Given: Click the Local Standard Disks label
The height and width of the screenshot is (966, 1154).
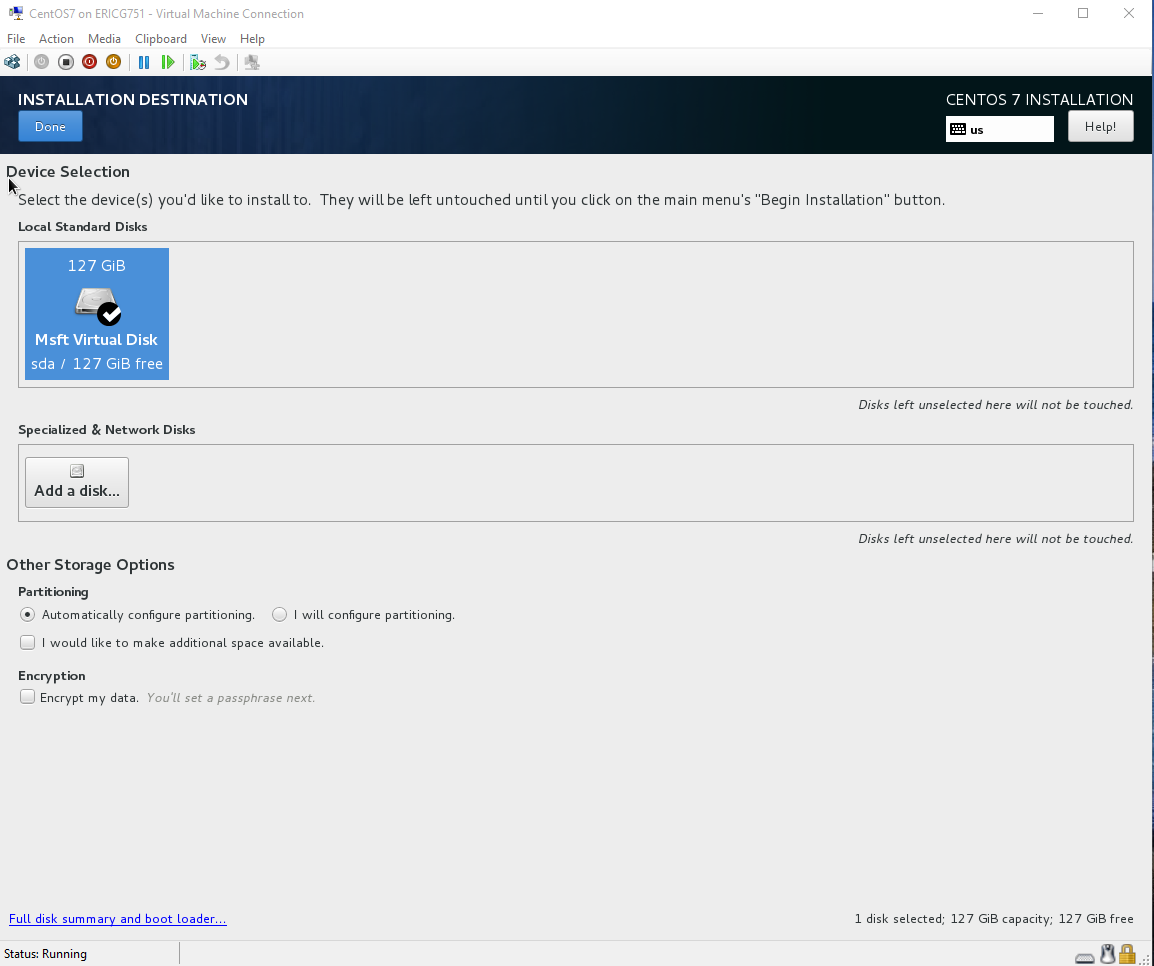Looking at the screenshot, I should (82, 227).
